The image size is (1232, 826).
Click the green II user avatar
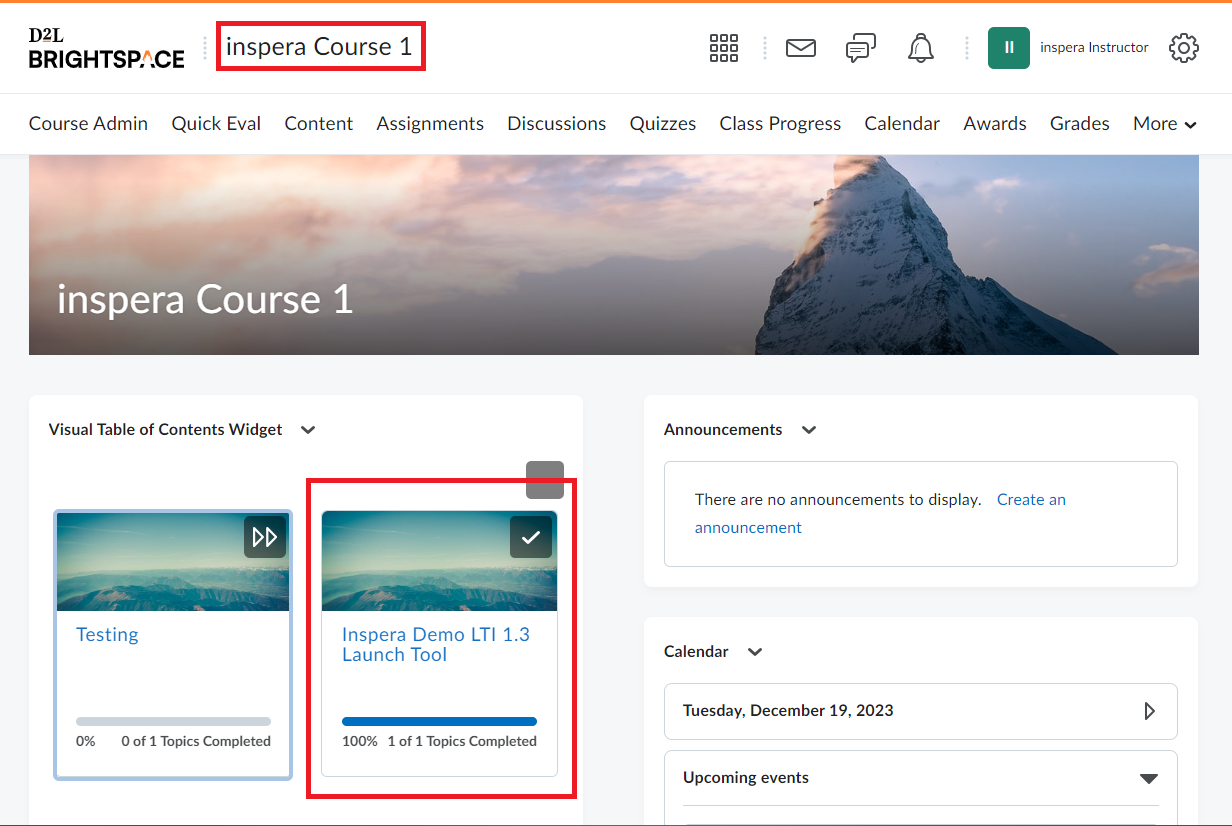coord(1009,48)
